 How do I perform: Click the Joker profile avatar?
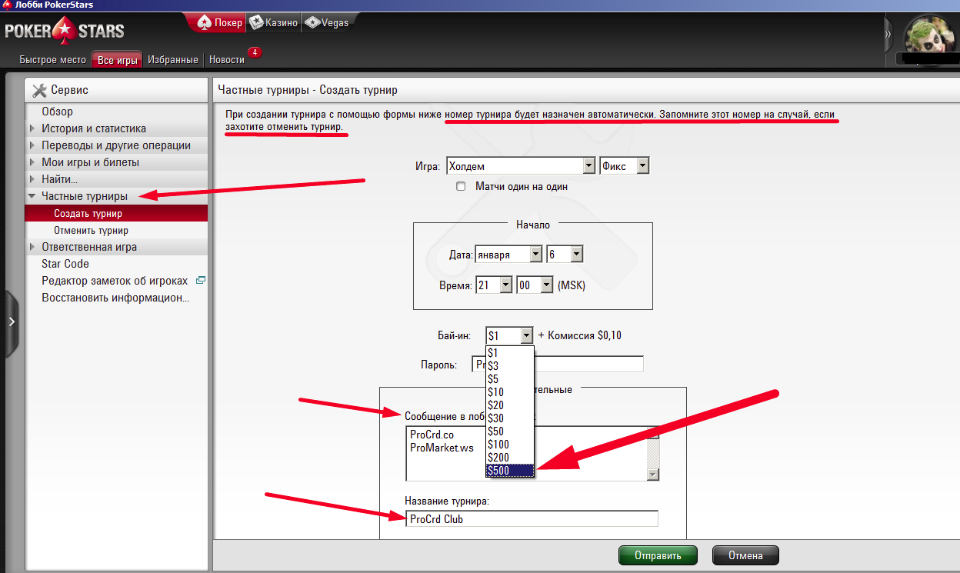(x=929, y=35)
